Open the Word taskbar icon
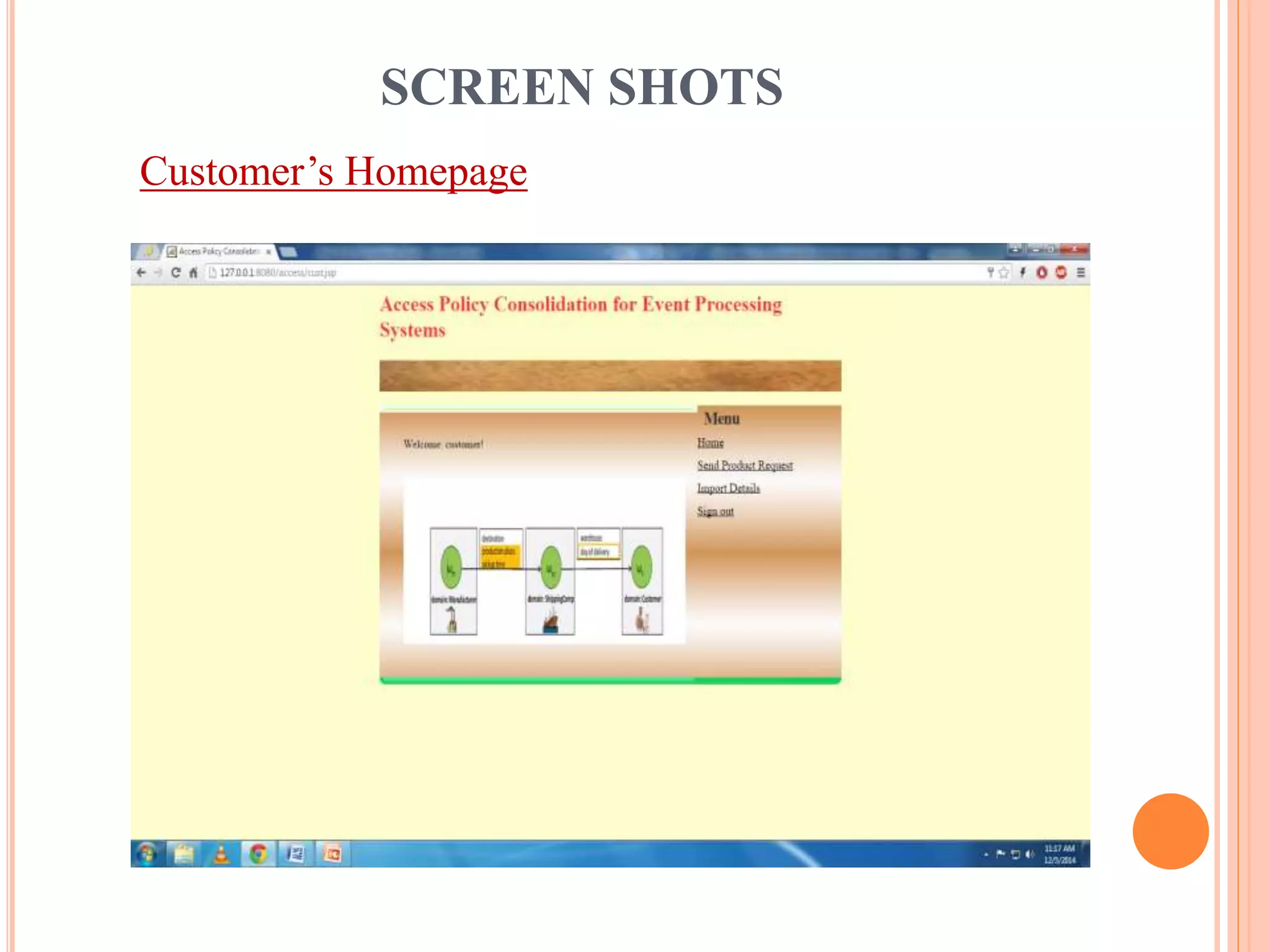1270x952 pixels. [x=296, y=854]
